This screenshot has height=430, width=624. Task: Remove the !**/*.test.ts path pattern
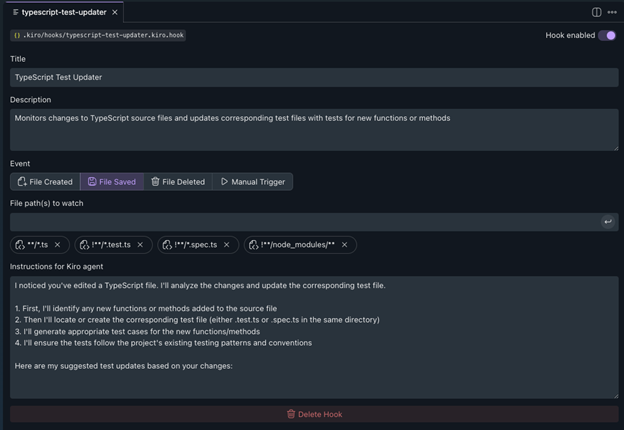(x=141, y=245)
